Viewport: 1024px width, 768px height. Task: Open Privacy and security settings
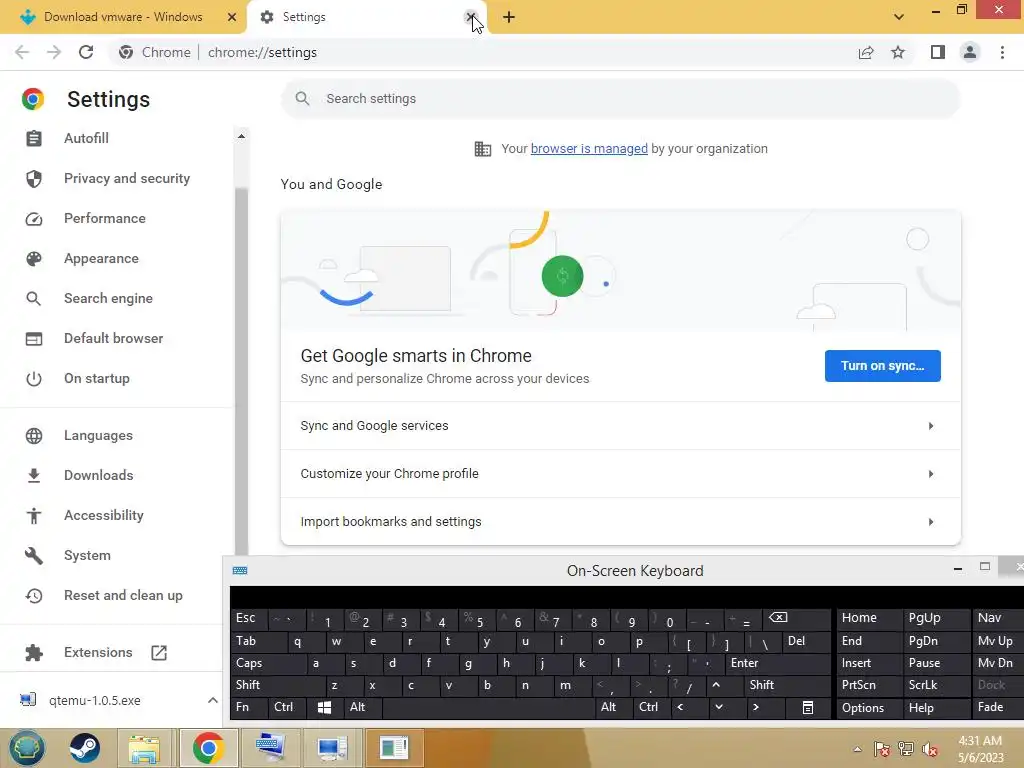[127, 178]
